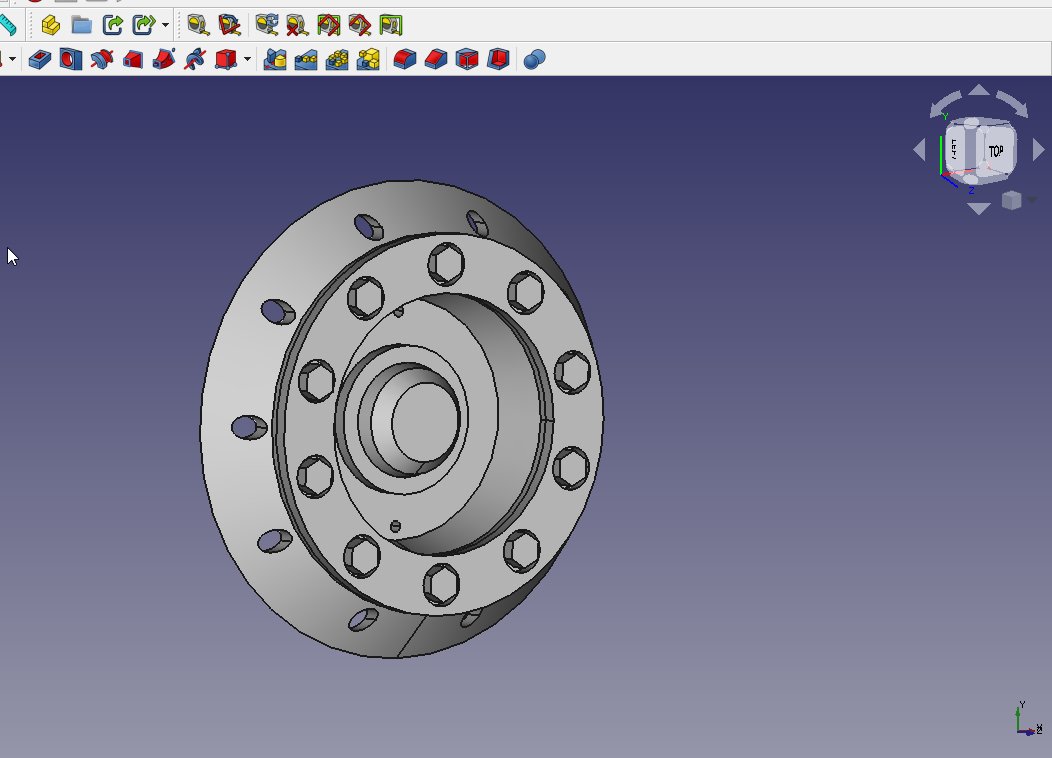Click the Refresh Measurements icon
Screen dimensions: 1052x758
pos(267,25)
